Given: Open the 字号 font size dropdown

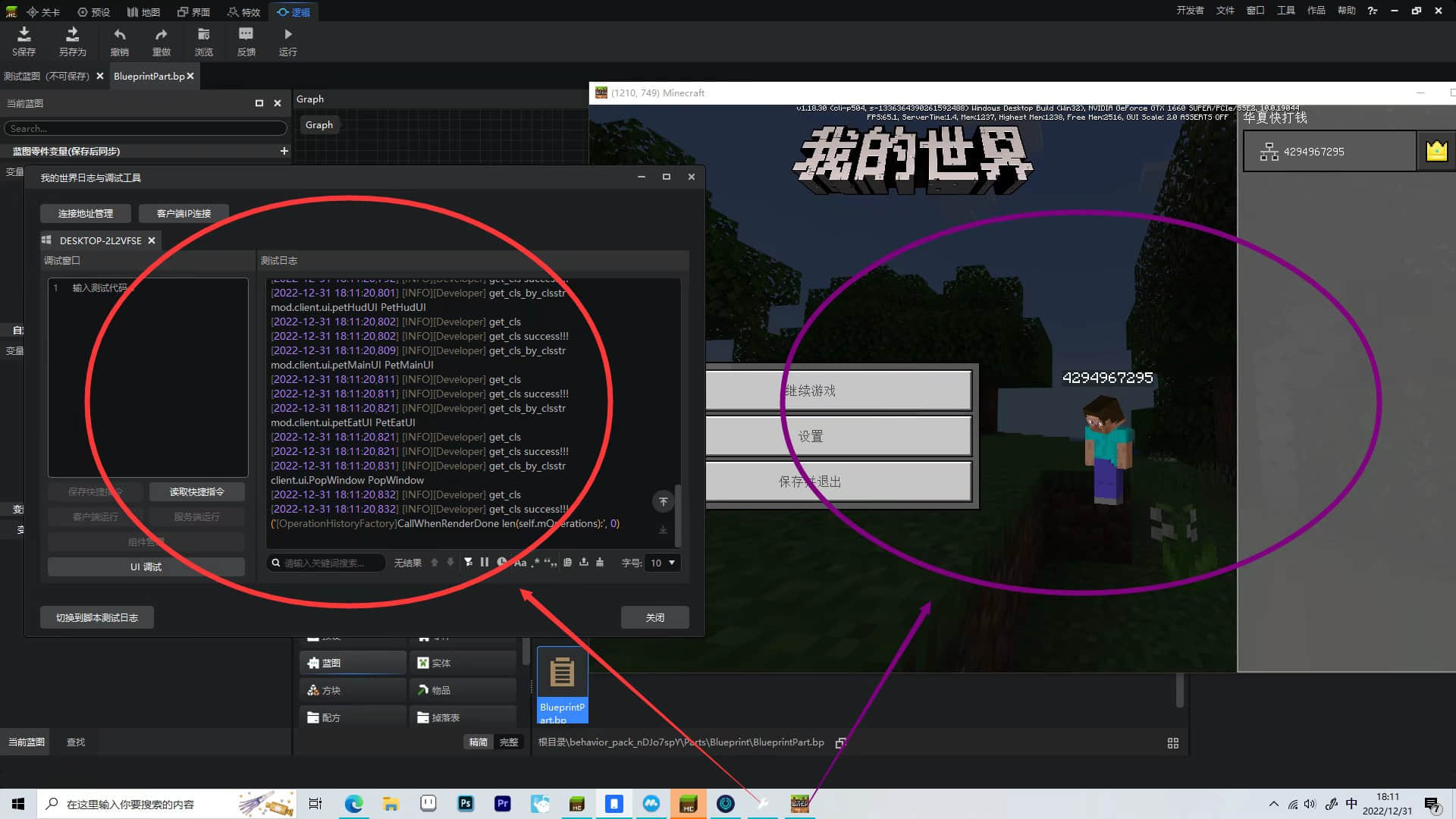Looking at the screenshot, I should click(662, 563).
